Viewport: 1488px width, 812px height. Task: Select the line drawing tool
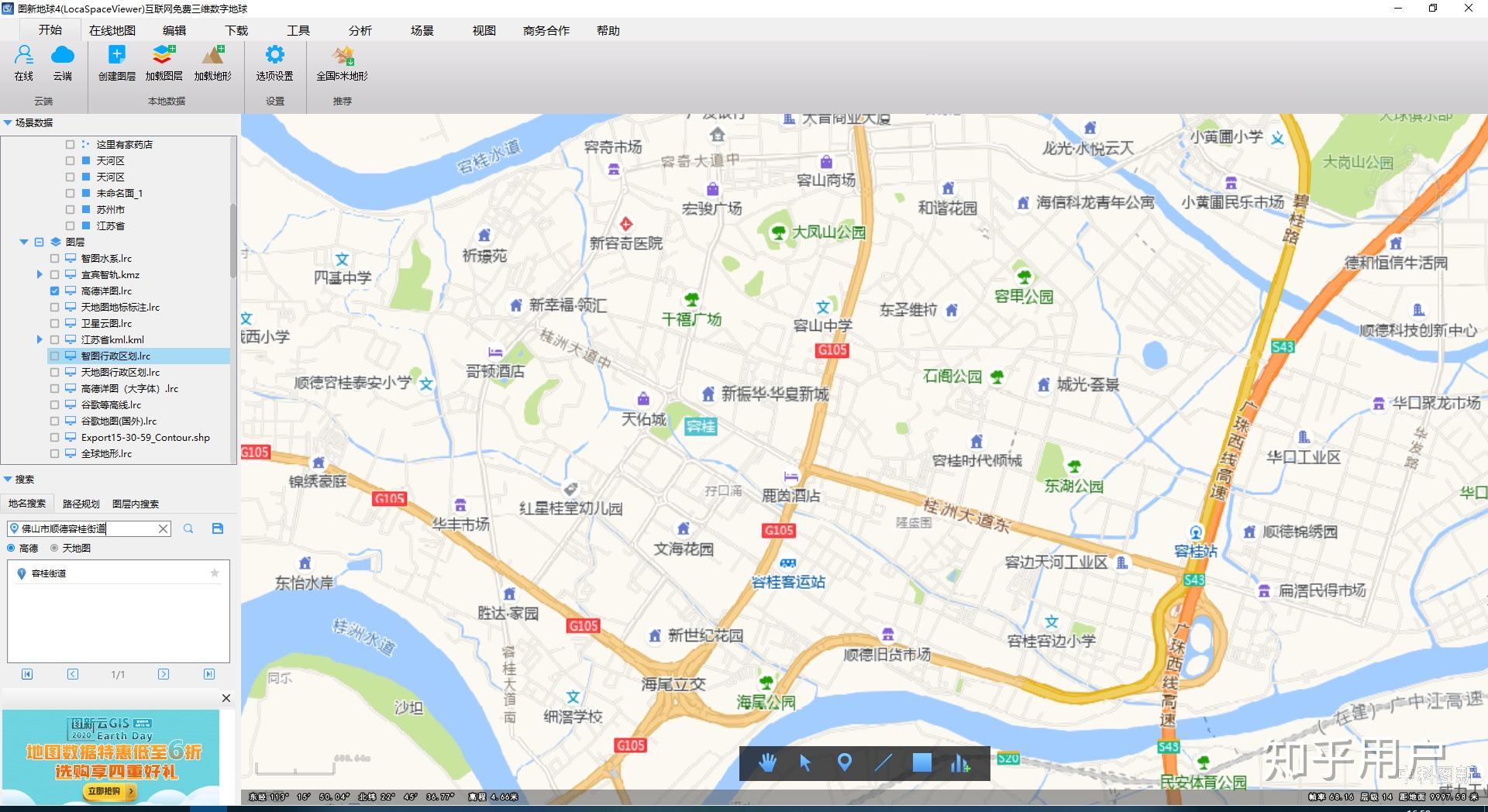(x=883, y=763)
